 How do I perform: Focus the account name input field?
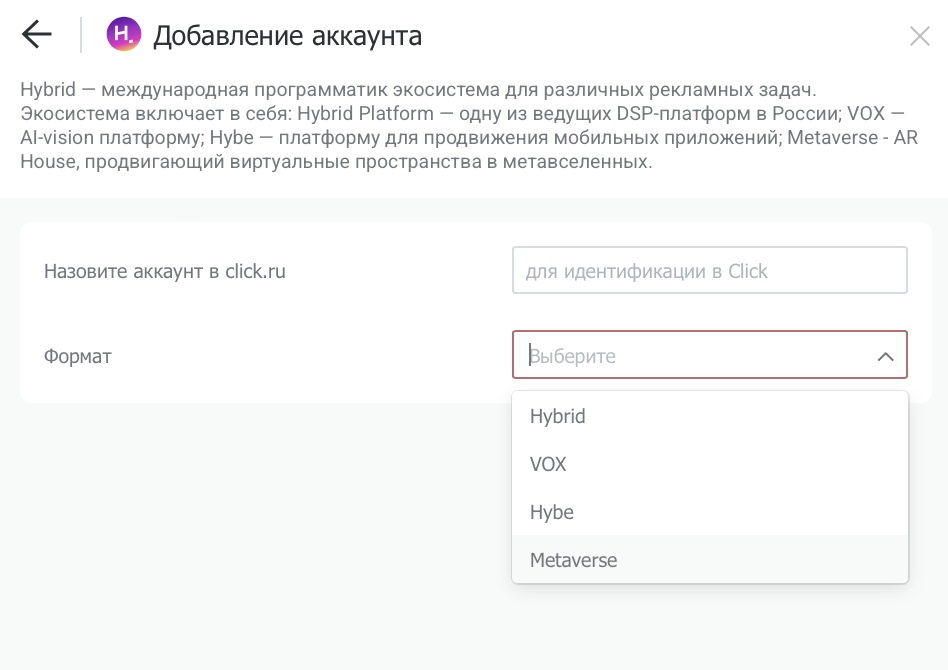point(709,270)
